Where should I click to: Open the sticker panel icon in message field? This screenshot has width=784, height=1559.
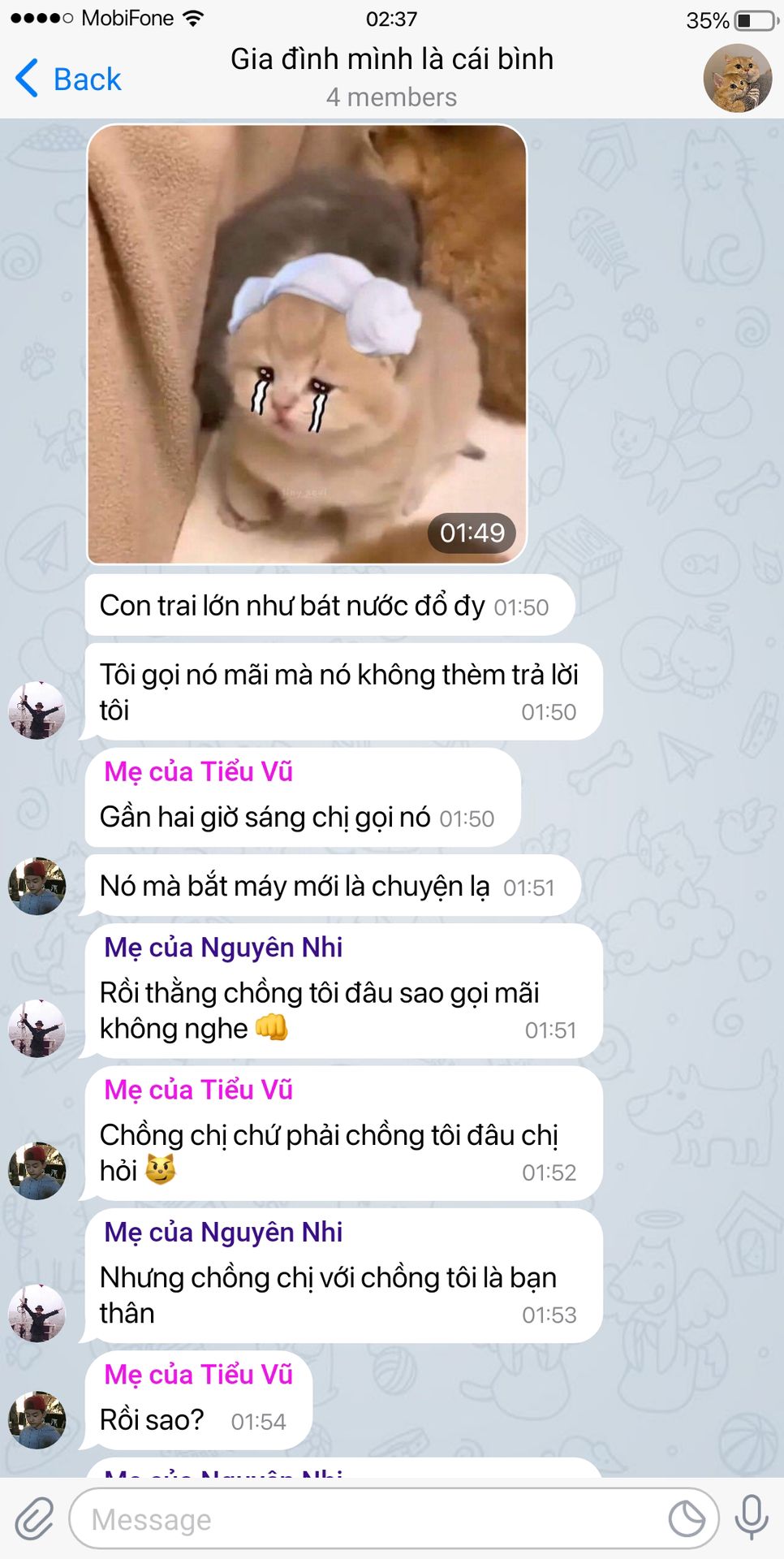(687, 1518)
